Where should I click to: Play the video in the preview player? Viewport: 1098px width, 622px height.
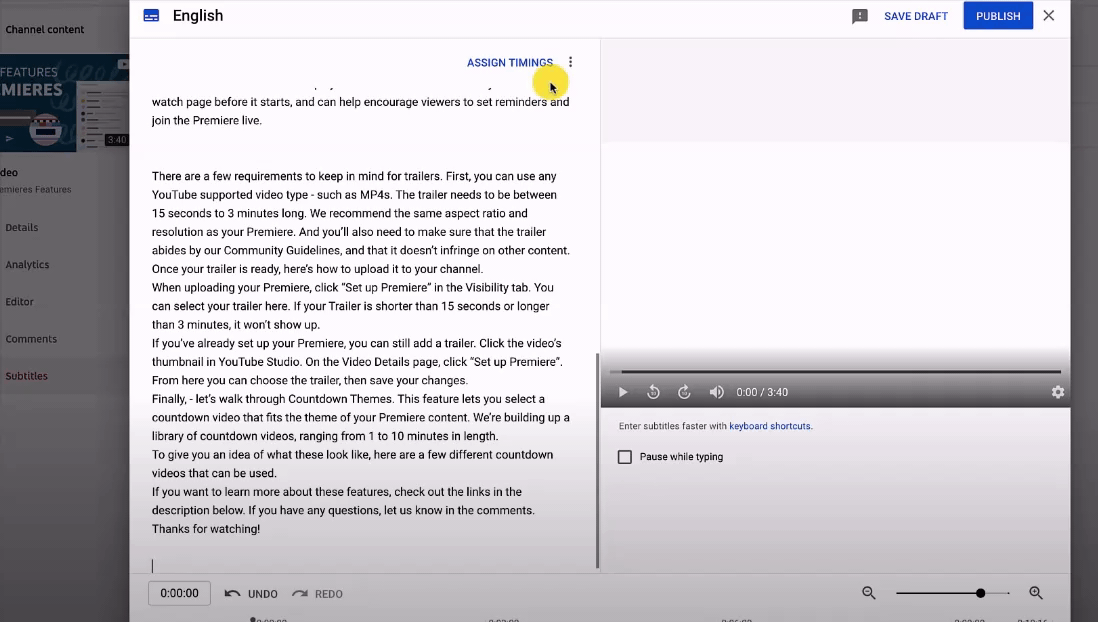click(623, 392)
